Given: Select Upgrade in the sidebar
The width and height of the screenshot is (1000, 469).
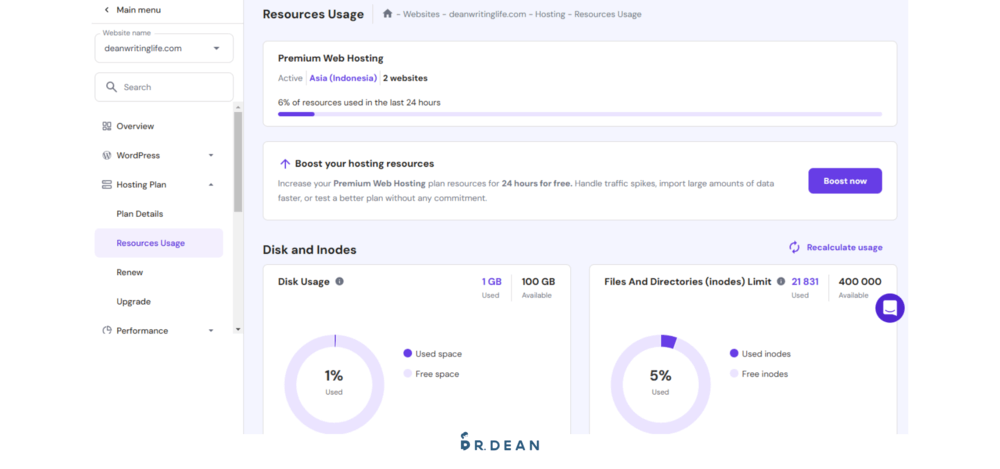Looking at the screenshot, I should [x=133, y=301].
